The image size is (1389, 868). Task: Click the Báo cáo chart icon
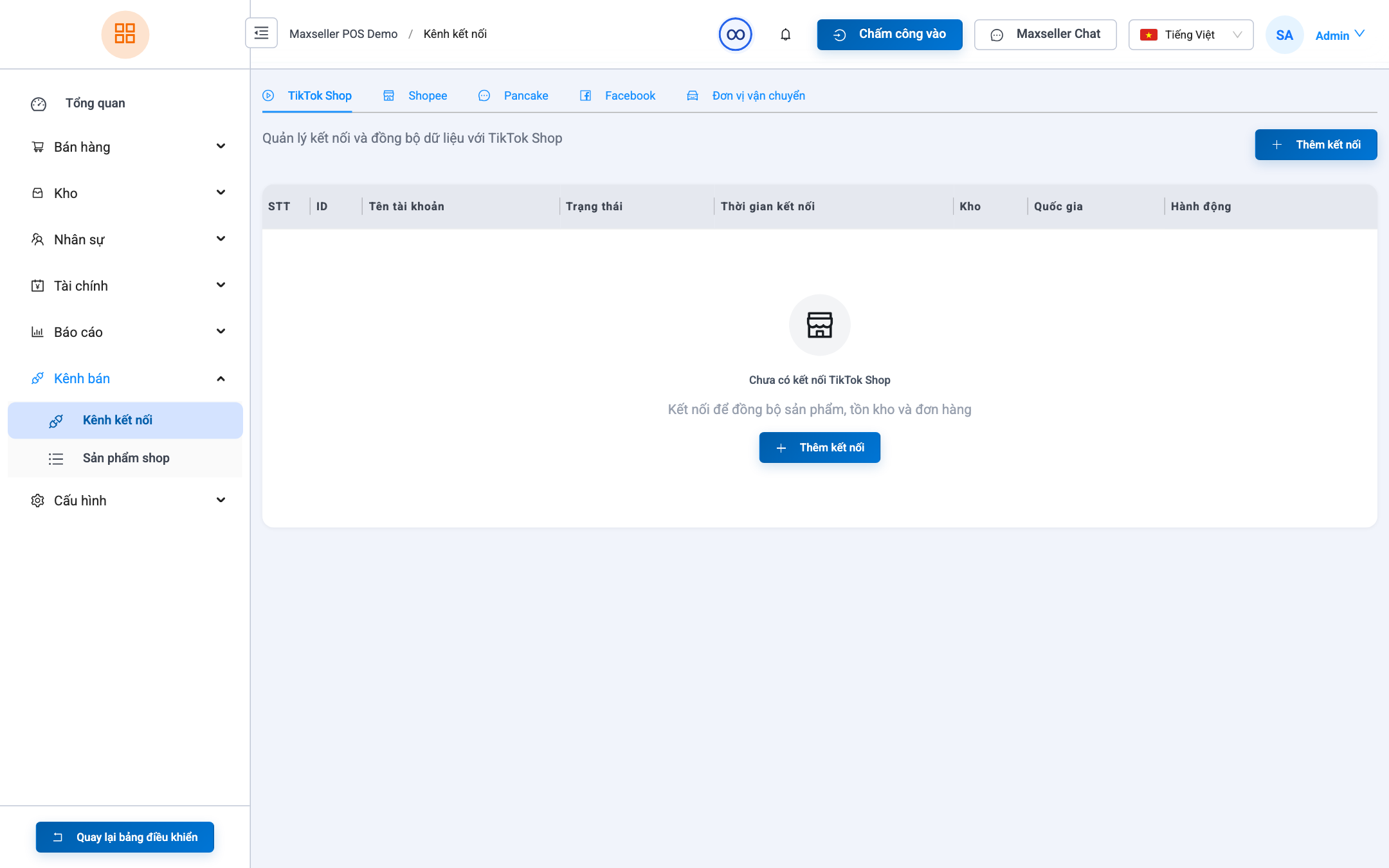click(x=38, y=332)
